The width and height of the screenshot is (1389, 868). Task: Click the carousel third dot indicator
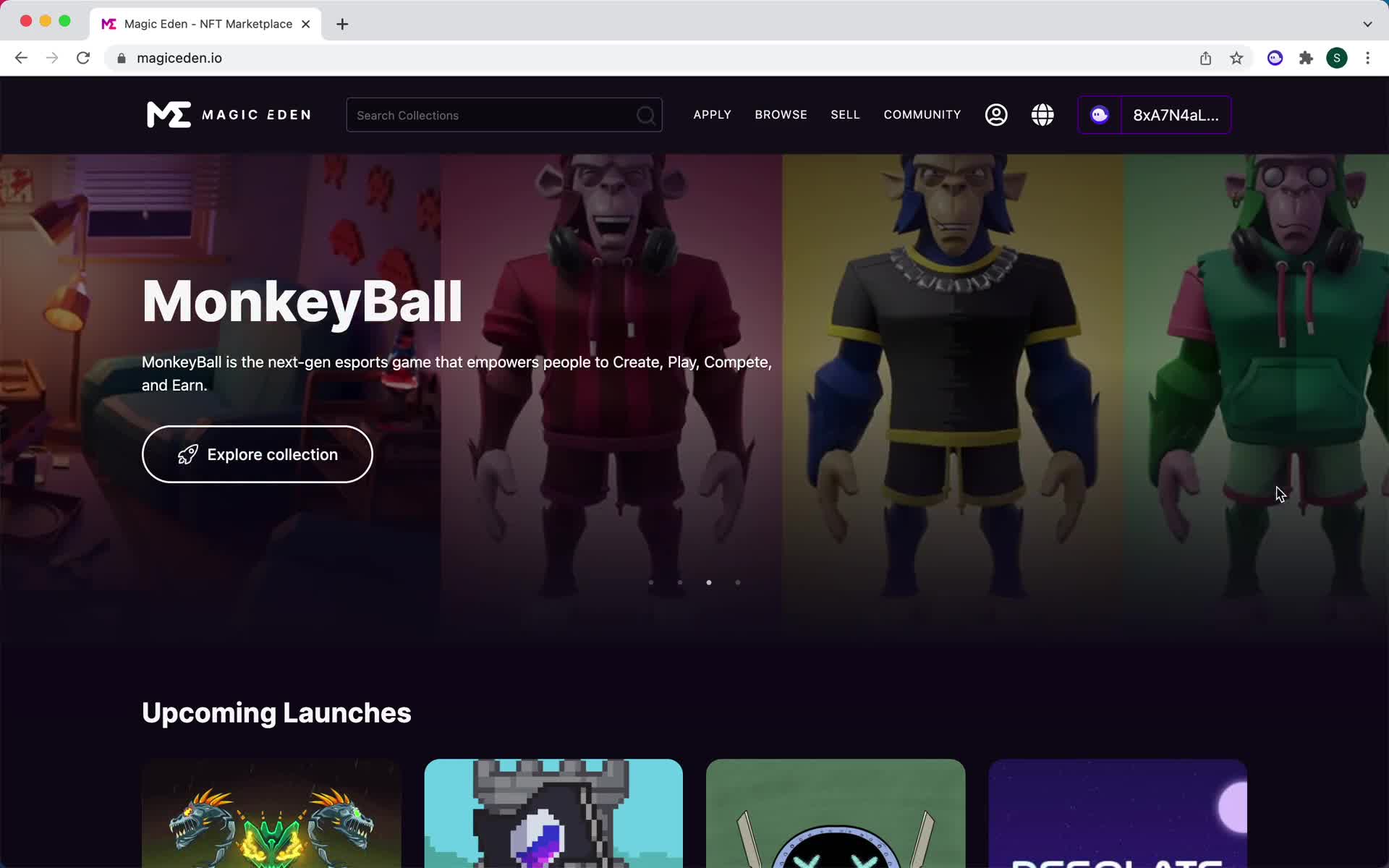pos(709,582)
